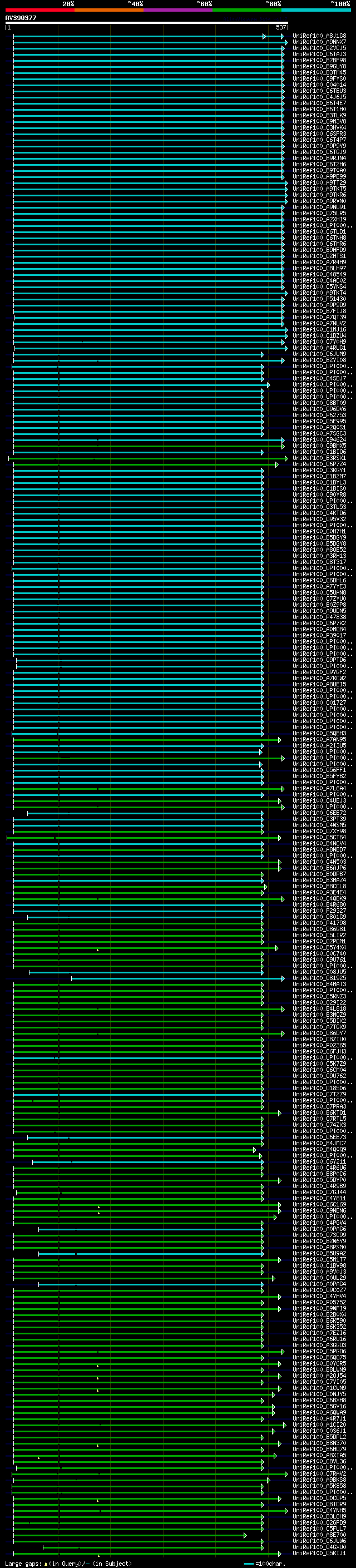Image resolution: width=356 pixels, height=1568 pixels.
Task: Select the UniRef100_B4NCV4 label
Action: pyautogui.click(x=319, y=843)
